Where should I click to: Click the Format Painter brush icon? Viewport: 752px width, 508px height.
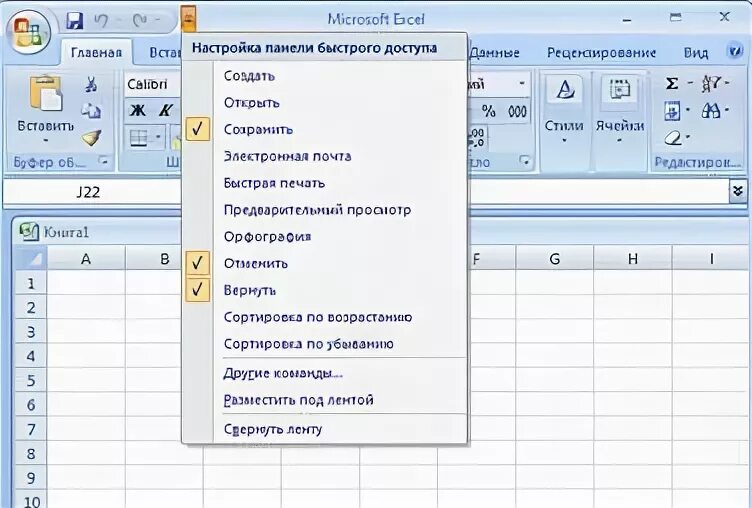point(91,138)
